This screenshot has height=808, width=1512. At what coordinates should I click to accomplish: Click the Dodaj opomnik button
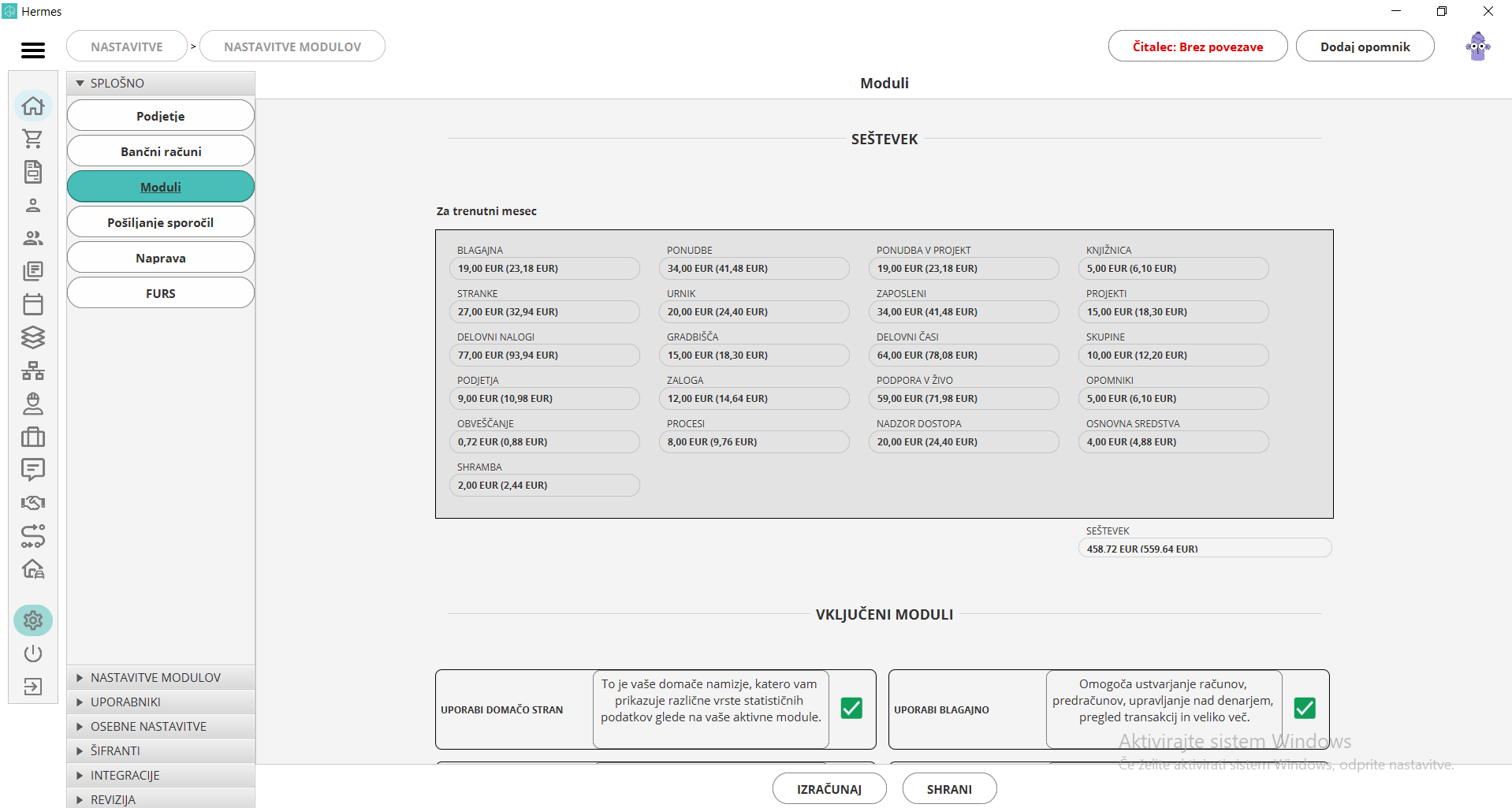tap(1365, 47)
